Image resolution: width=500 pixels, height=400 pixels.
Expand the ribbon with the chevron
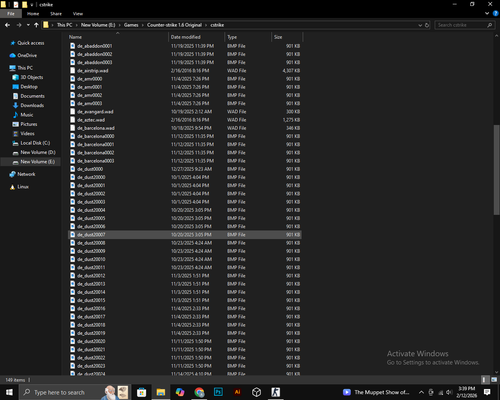(487, 13)
